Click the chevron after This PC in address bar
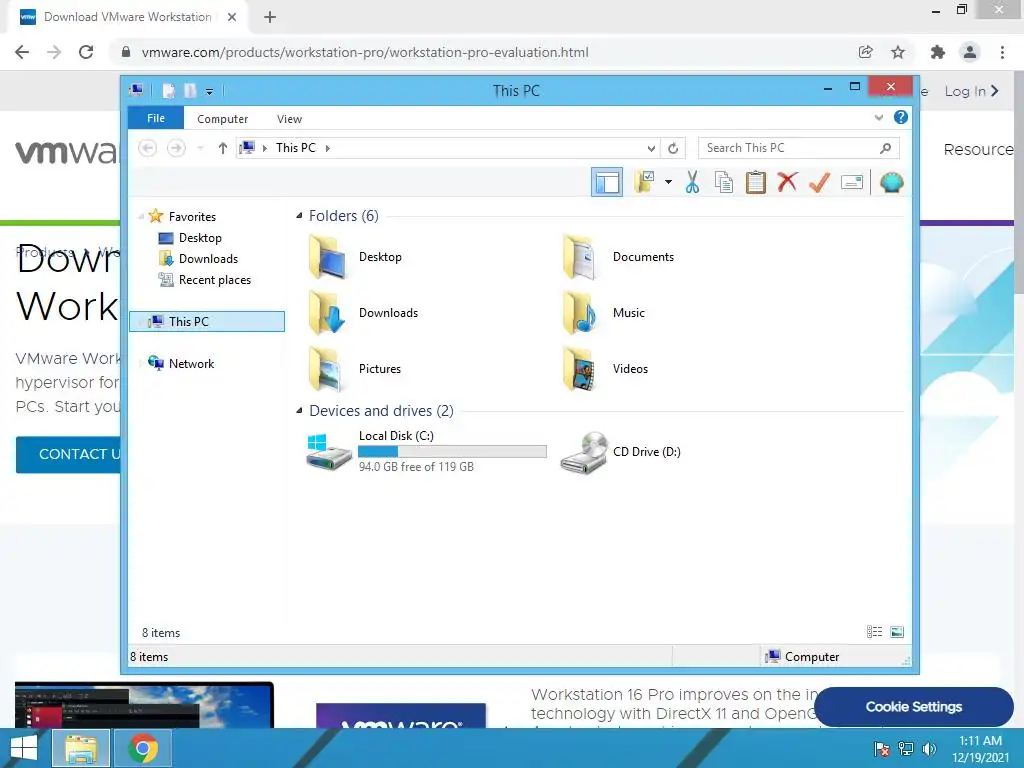1024x768 pixels. pyautogui.click(x=327, y=148)
